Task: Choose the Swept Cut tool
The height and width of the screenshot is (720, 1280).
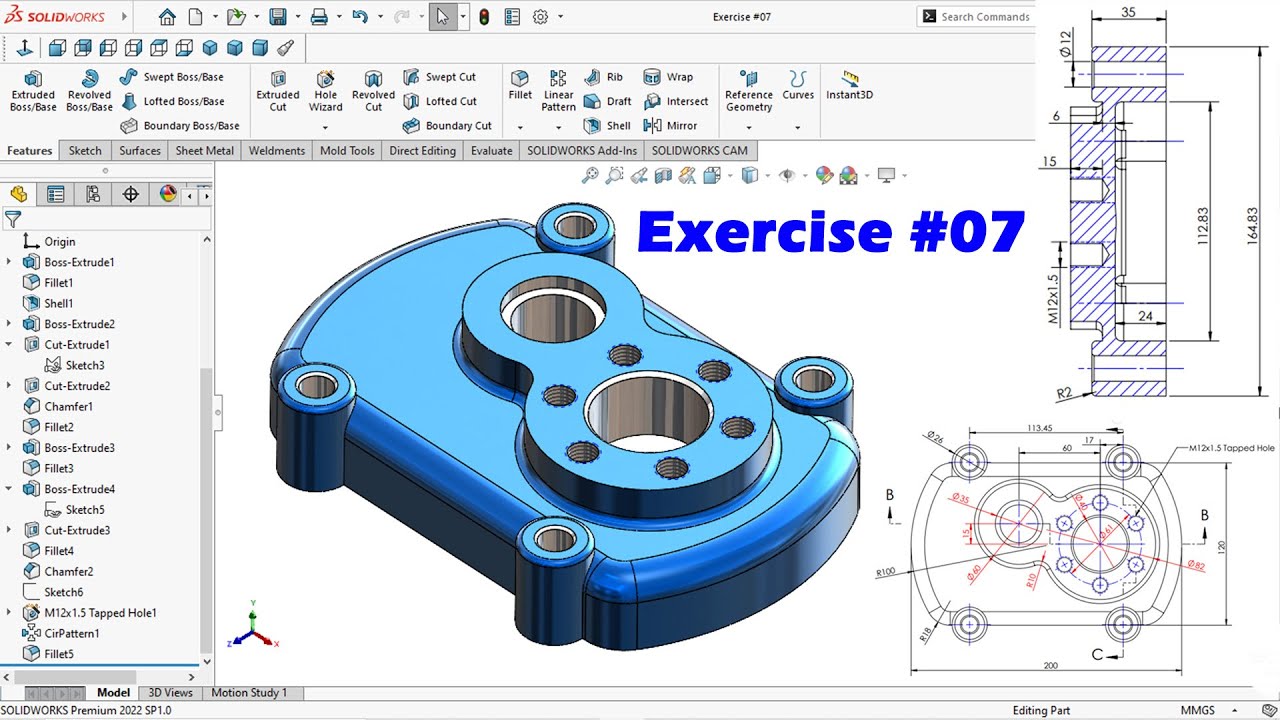Action: pyautogui.click(x=440, y=77)
